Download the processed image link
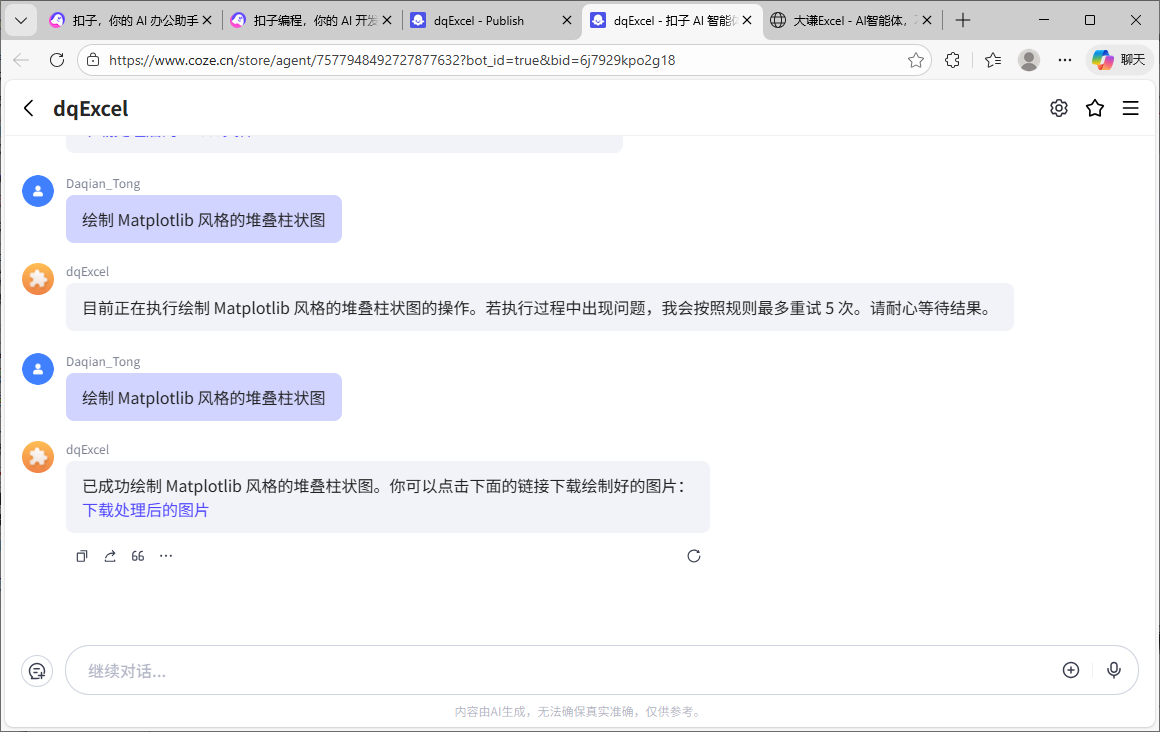Viewport: 1160px width, 732px height. pos(144,509)
